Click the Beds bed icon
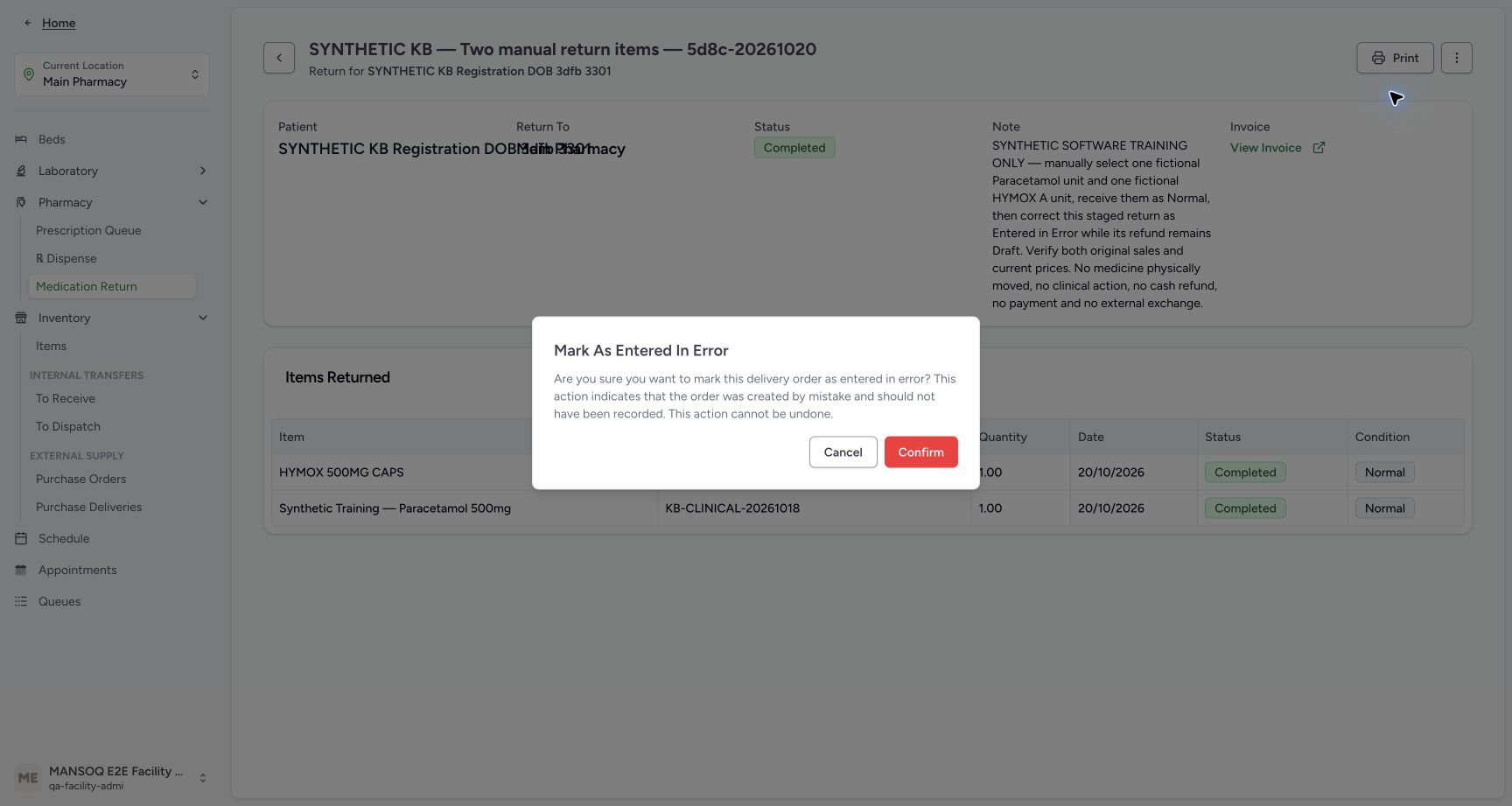This screenshot has height=806, width=1512. 21,139
